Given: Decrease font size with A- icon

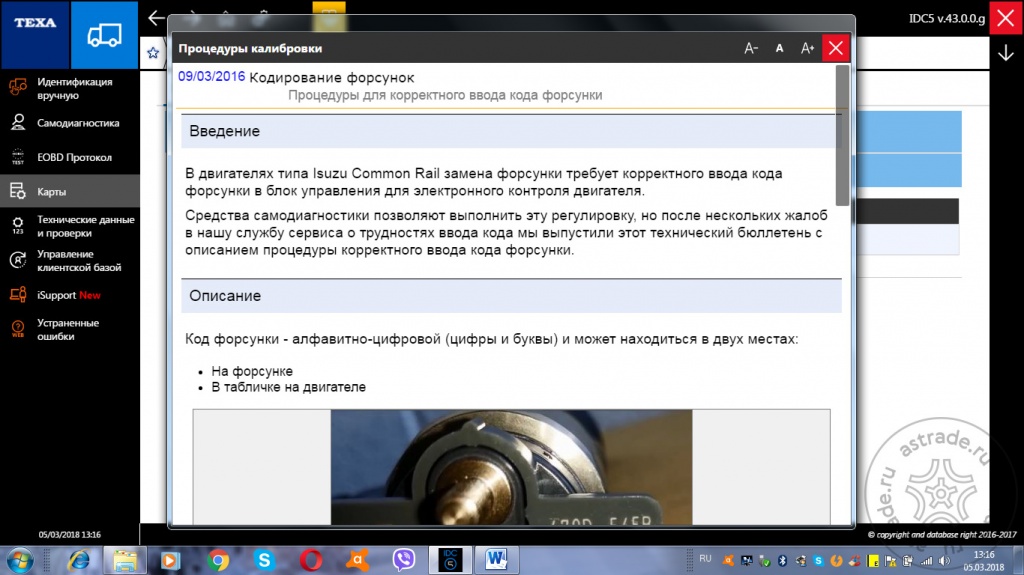Looking at the screenshot, I should coord(751,48).
